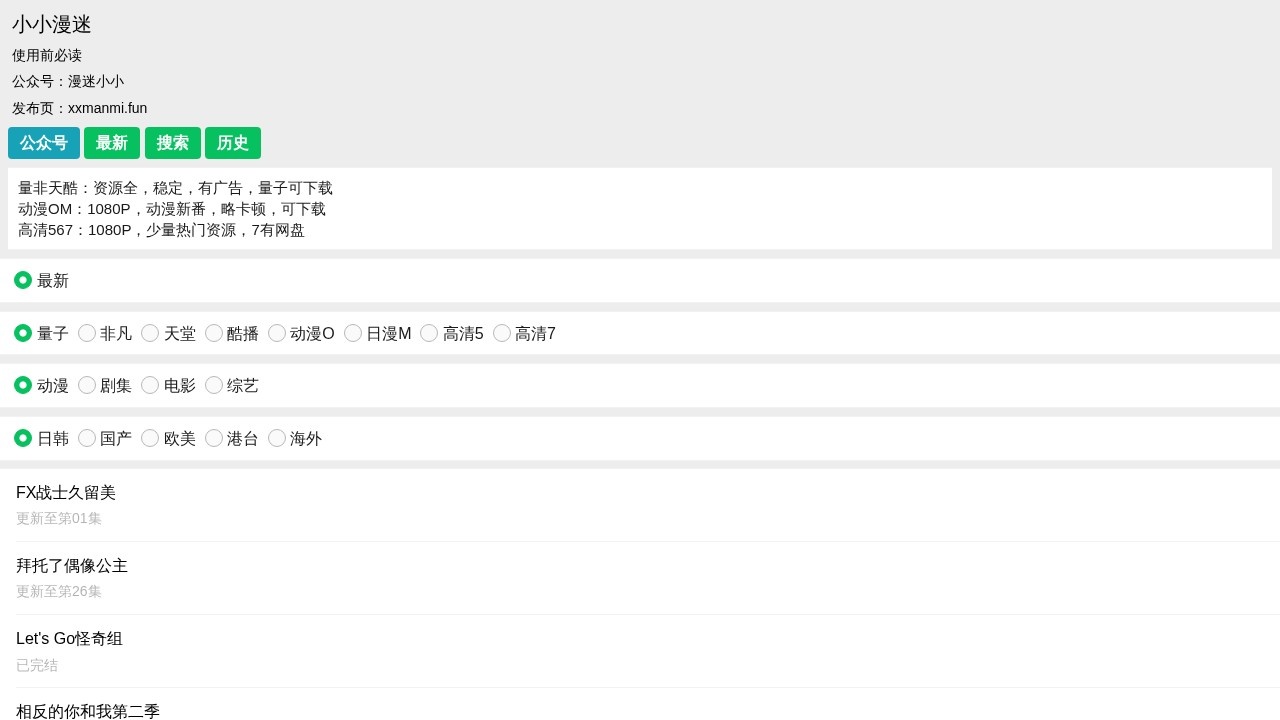Pick the 港台 region radio
This screenshot has height=720, width=1280.
pyautogui.click(x=214, y=438)
